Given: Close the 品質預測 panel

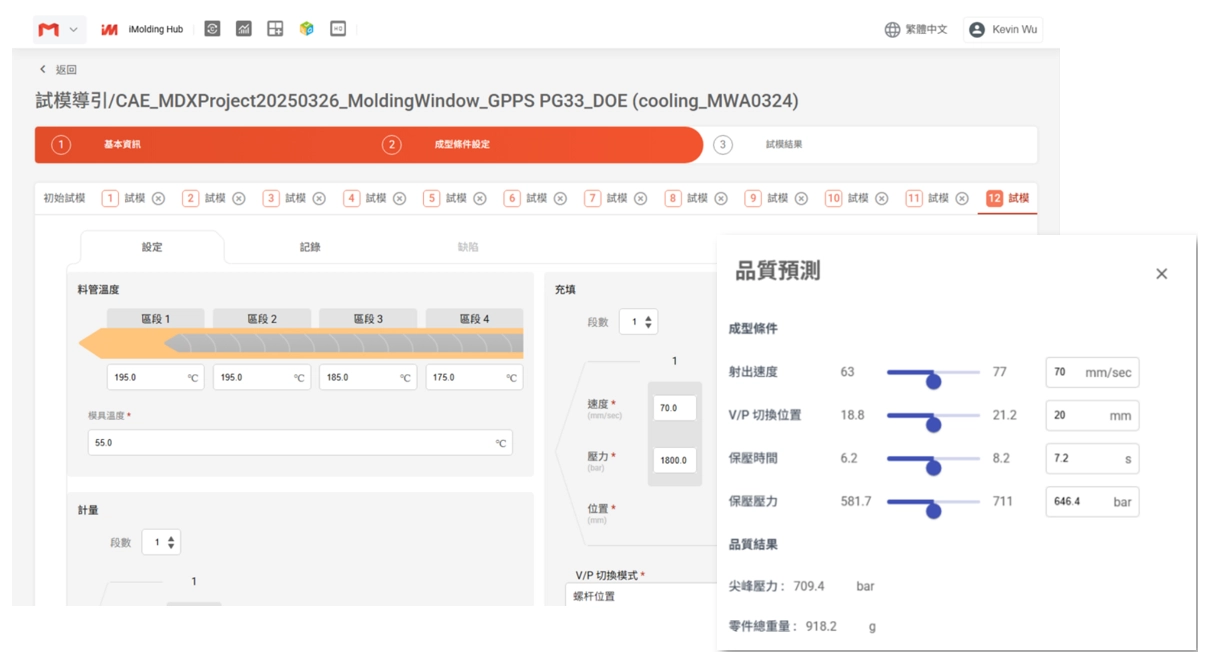Looking at the screenshot, I should 1161,274.
